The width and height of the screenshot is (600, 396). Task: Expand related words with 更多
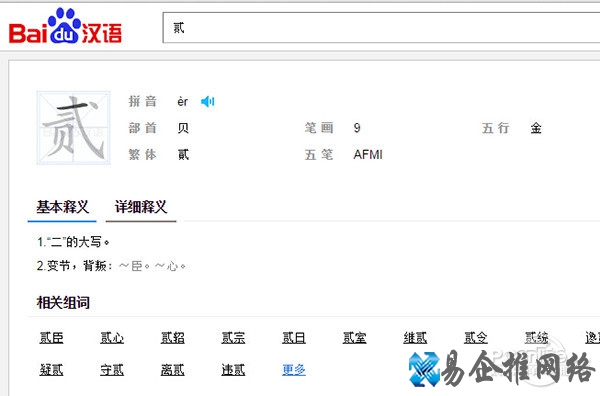click(x=294, y=370)
